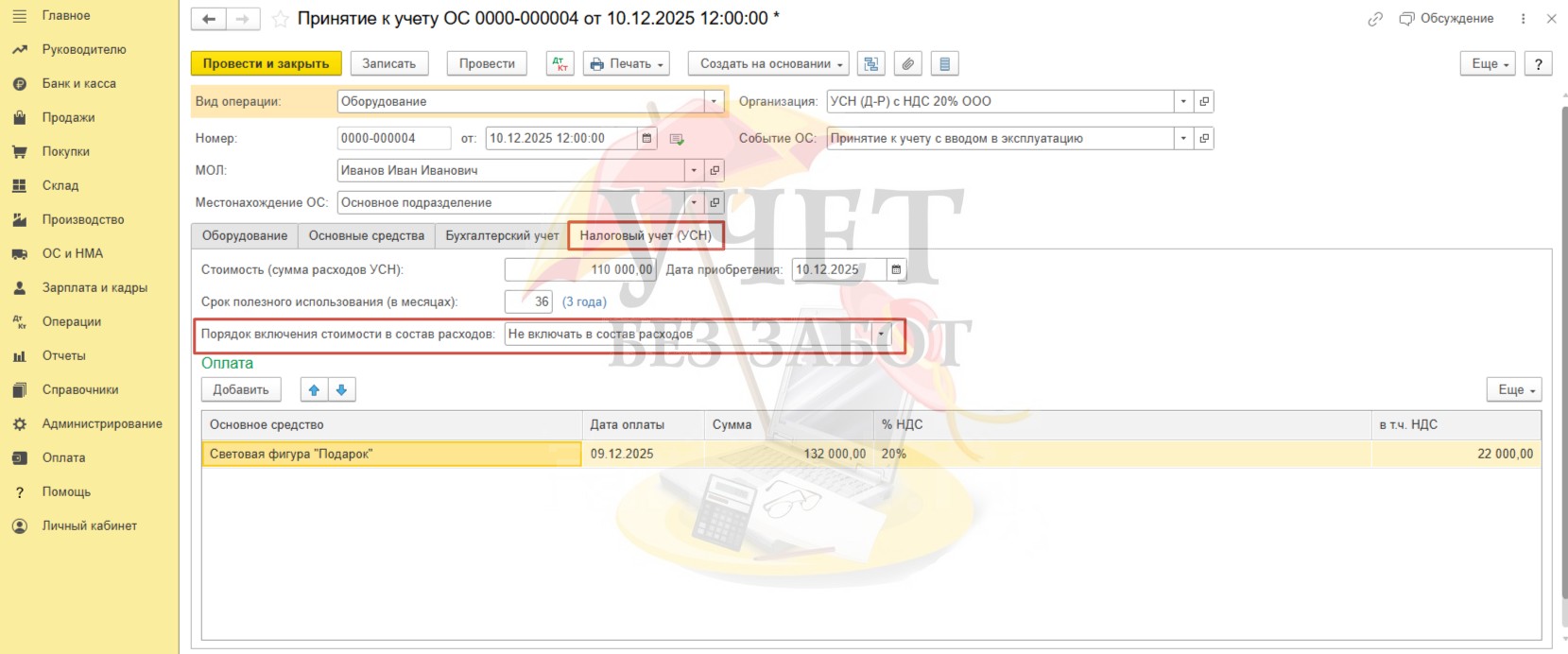Edit Срок полезного использования field
The image size is (1568, 654).
[528, 301]
